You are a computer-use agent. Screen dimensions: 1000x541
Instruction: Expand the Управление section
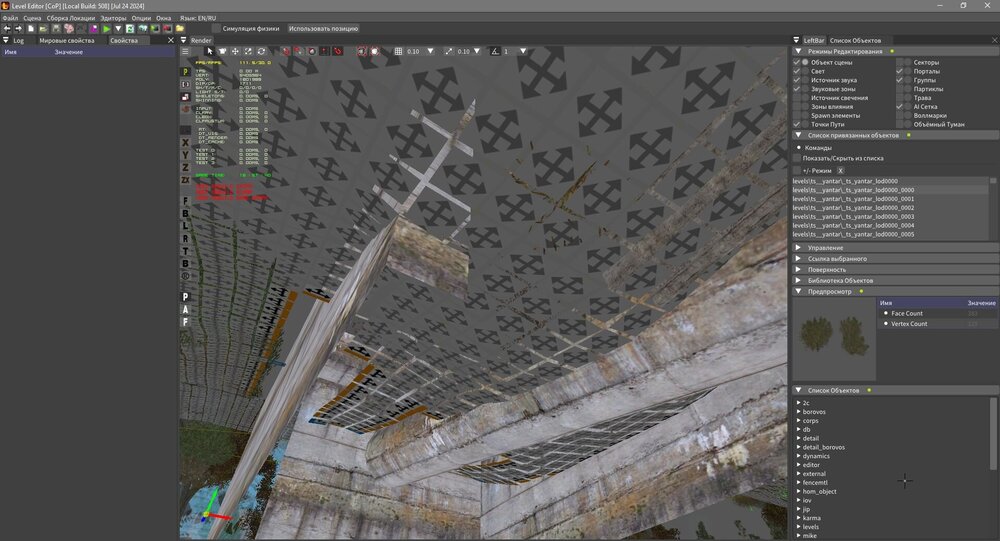point(798,247)
